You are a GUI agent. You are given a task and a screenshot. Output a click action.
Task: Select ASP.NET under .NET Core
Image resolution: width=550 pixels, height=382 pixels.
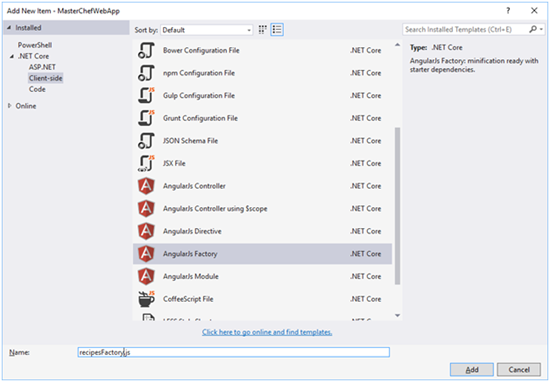(42, 67)
